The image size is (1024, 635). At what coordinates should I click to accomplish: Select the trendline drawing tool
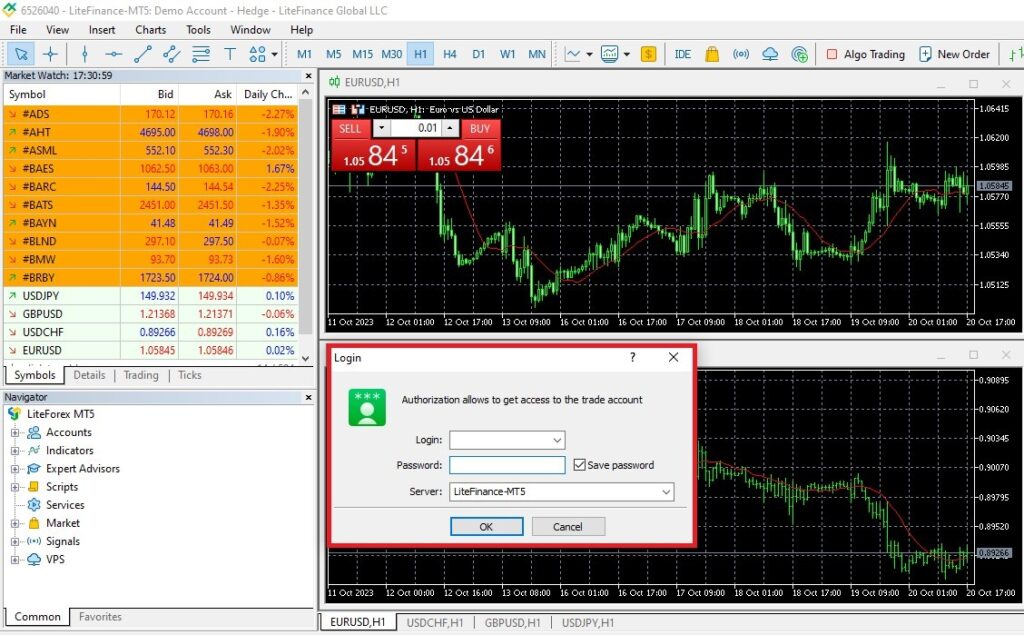coord(142,54)
